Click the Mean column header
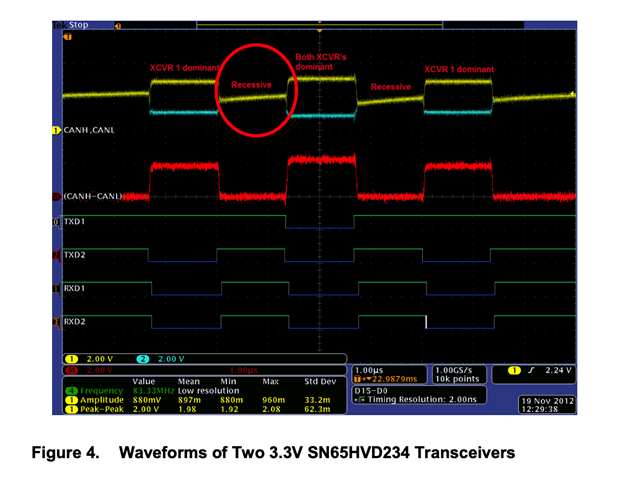 pos(188,382)
